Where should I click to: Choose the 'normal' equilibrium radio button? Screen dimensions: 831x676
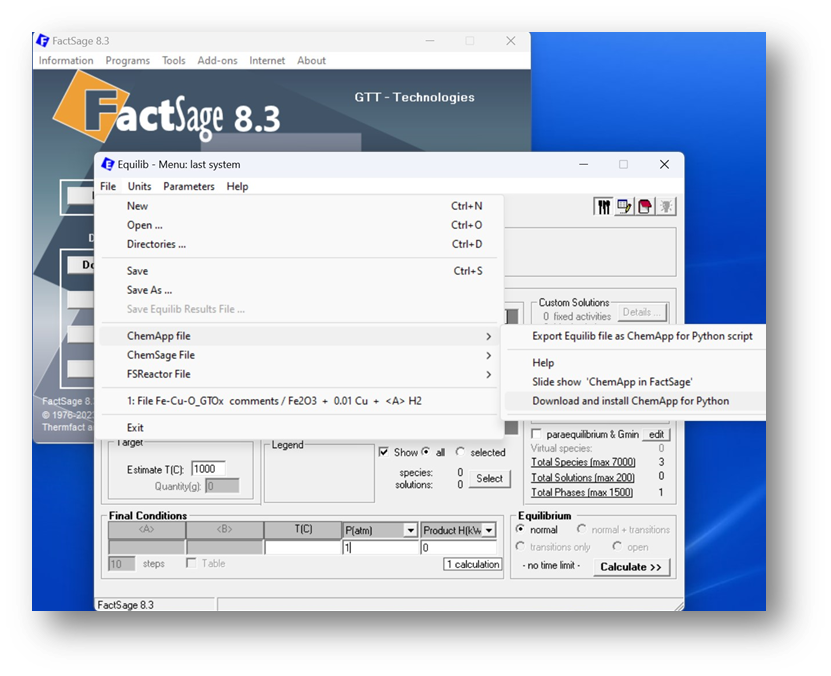click(x=520, y=529)
